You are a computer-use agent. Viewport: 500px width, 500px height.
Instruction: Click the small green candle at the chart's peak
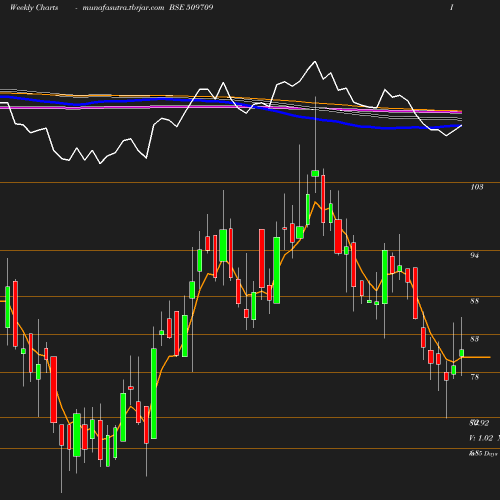click(x=315, y=173)
